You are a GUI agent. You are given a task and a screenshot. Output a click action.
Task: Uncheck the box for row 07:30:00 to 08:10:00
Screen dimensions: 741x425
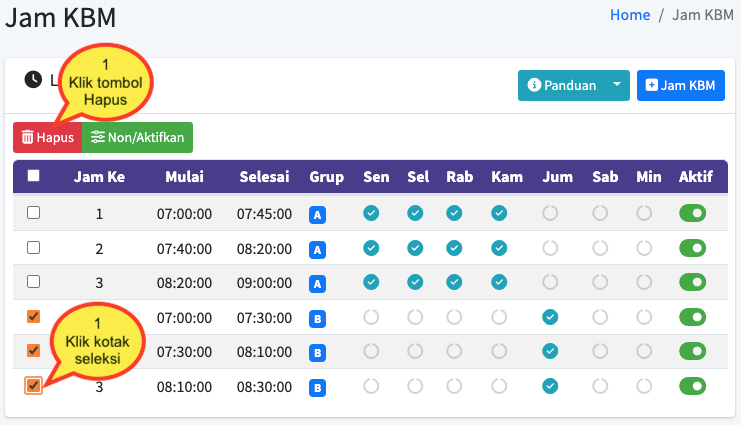[x=34, y=351]
